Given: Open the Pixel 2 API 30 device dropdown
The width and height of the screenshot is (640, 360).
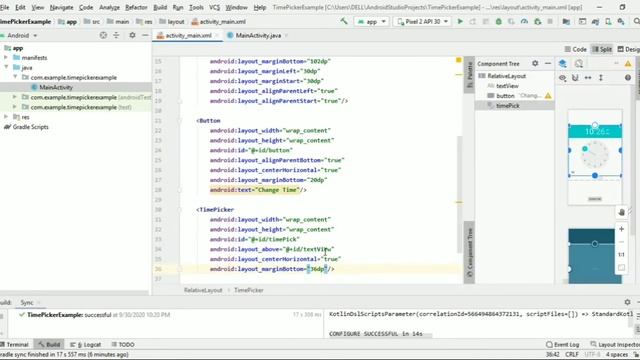Looking at the screenshot, I should click(422, 22).
